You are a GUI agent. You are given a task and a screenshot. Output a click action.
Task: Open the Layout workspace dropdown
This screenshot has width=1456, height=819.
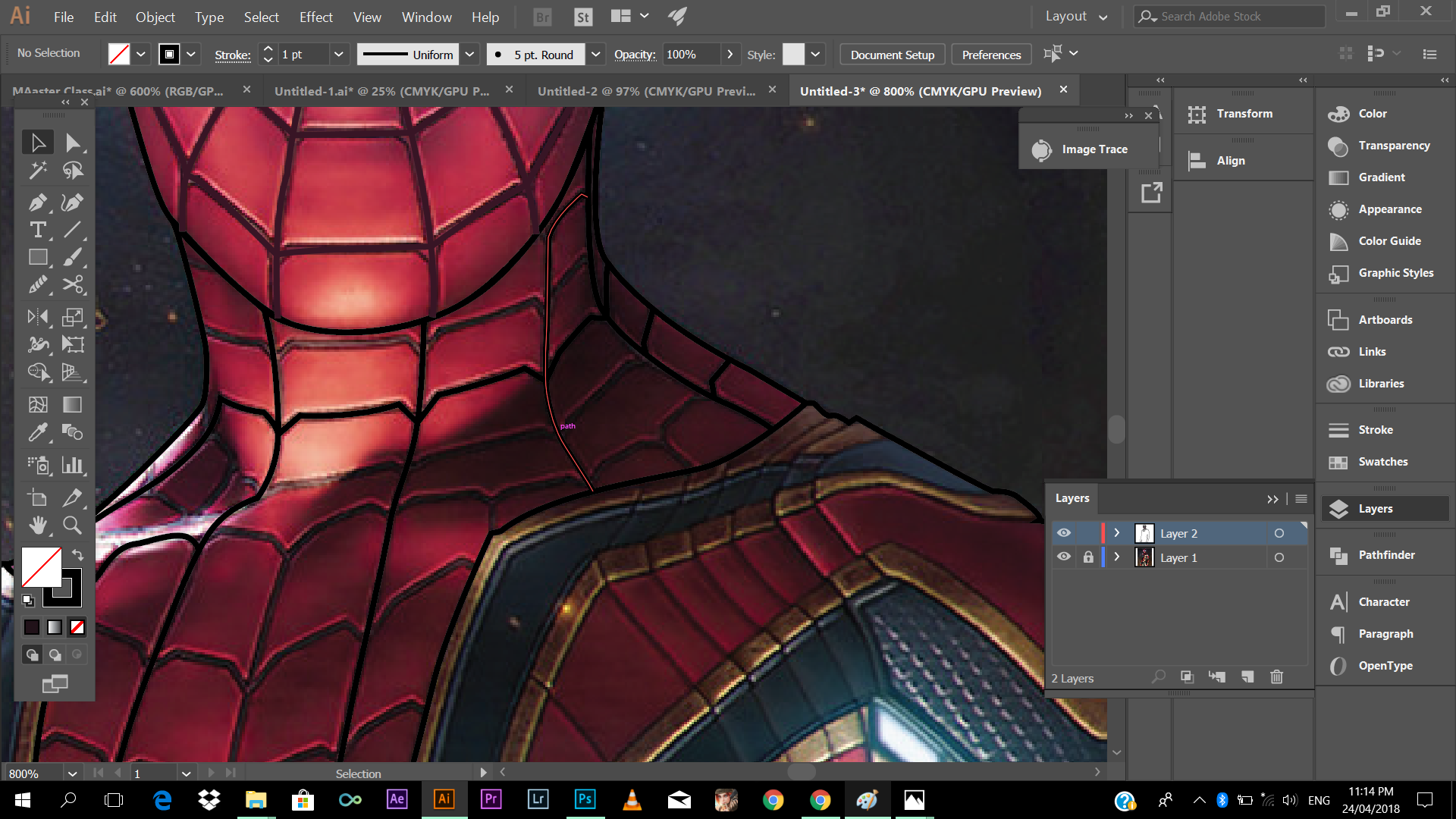point(1077,16)
